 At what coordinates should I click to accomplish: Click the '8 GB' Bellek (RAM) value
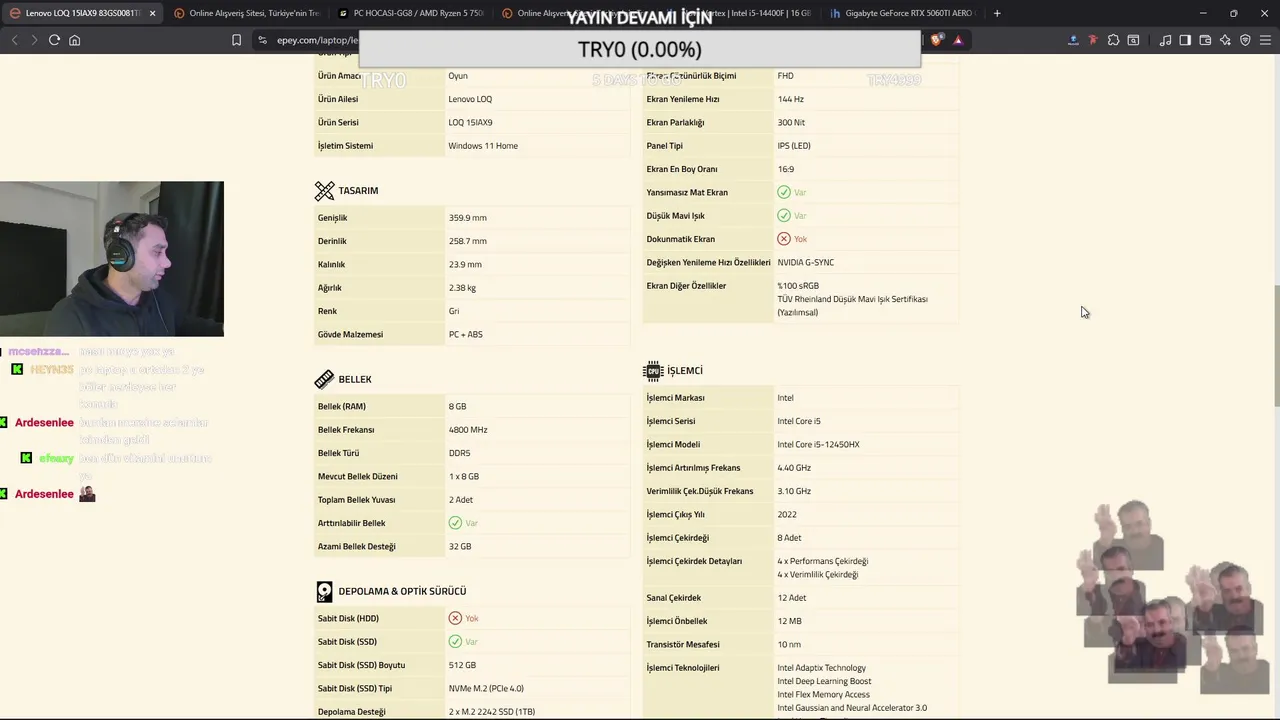457,406
